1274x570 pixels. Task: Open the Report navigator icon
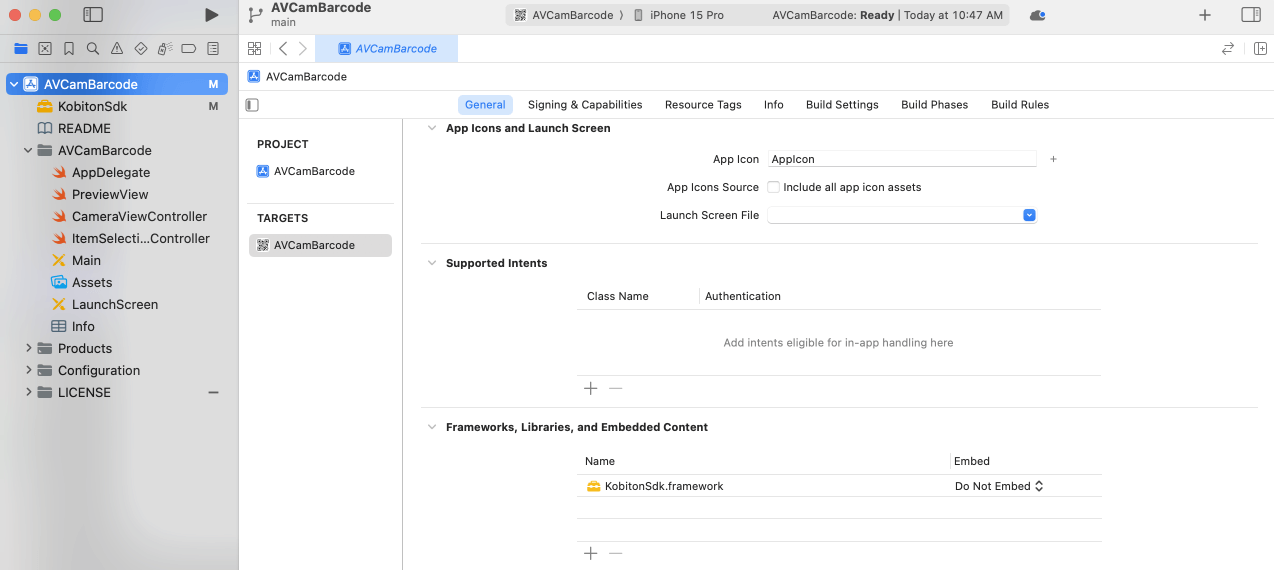click(213, 48)
